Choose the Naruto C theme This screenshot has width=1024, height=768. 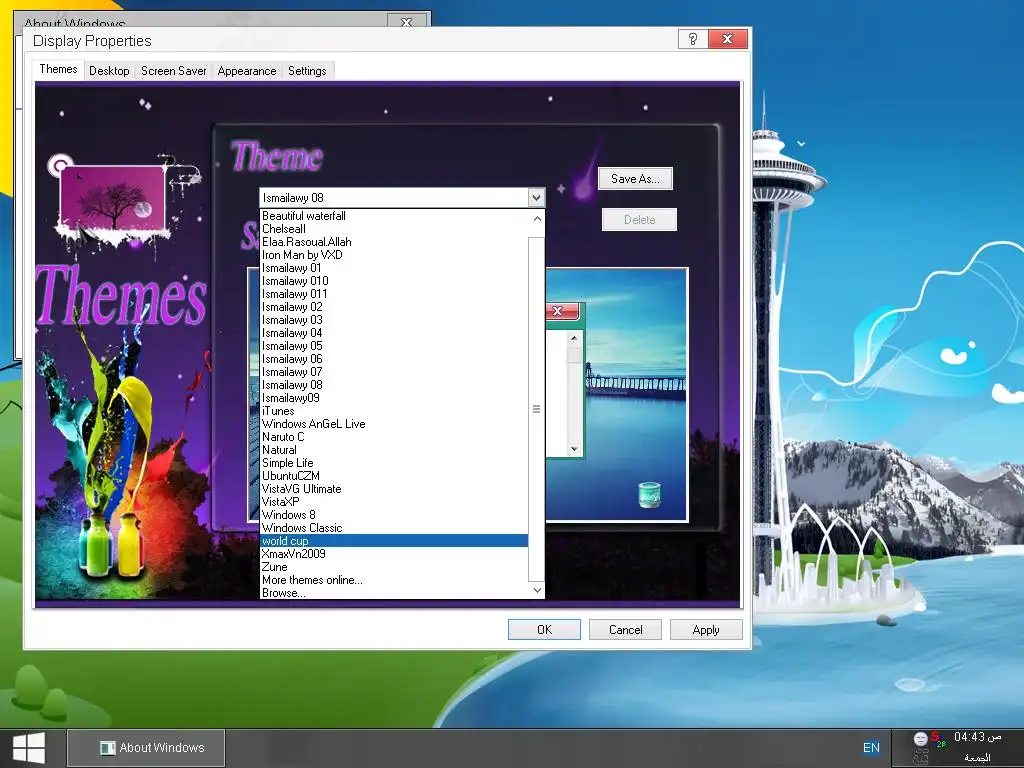coord(394,437)
